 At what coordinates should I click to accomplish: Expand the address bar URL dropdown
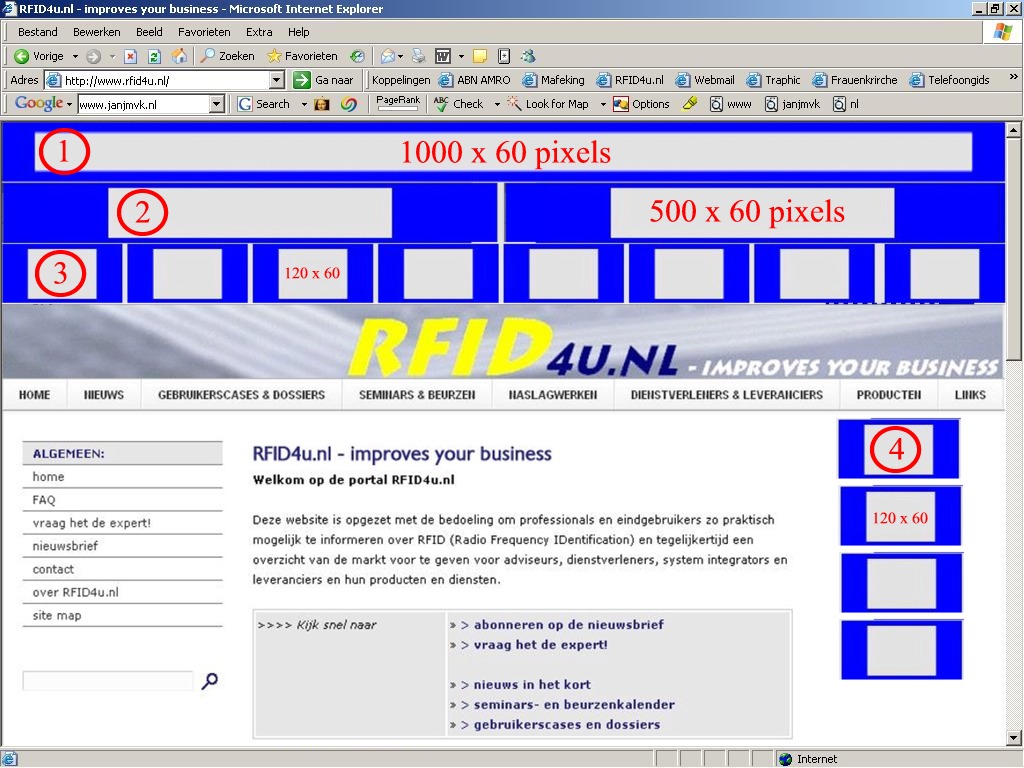tap(277, 80)
